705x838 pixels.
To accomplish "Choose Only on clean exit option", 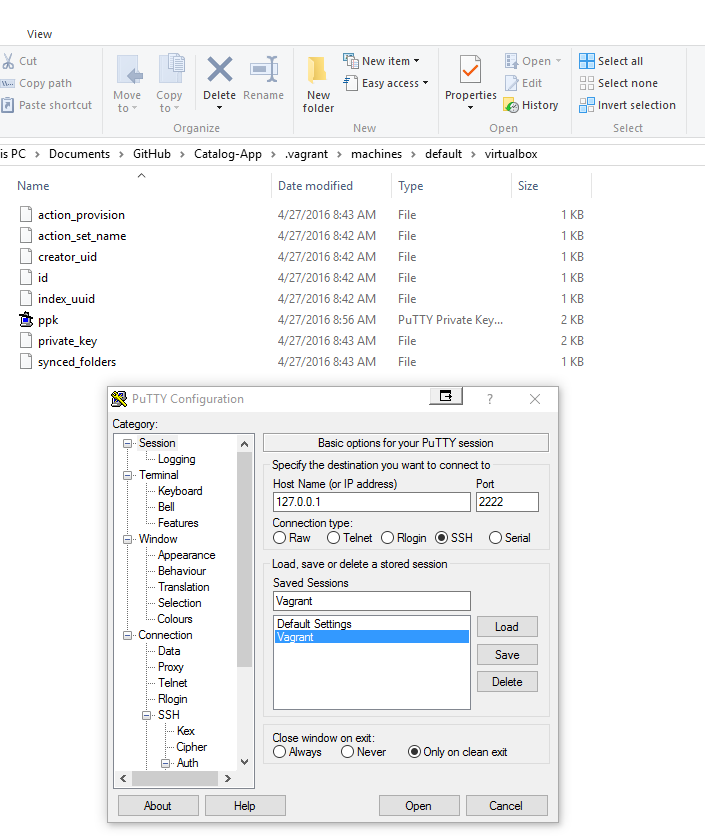I will (414, 751).
